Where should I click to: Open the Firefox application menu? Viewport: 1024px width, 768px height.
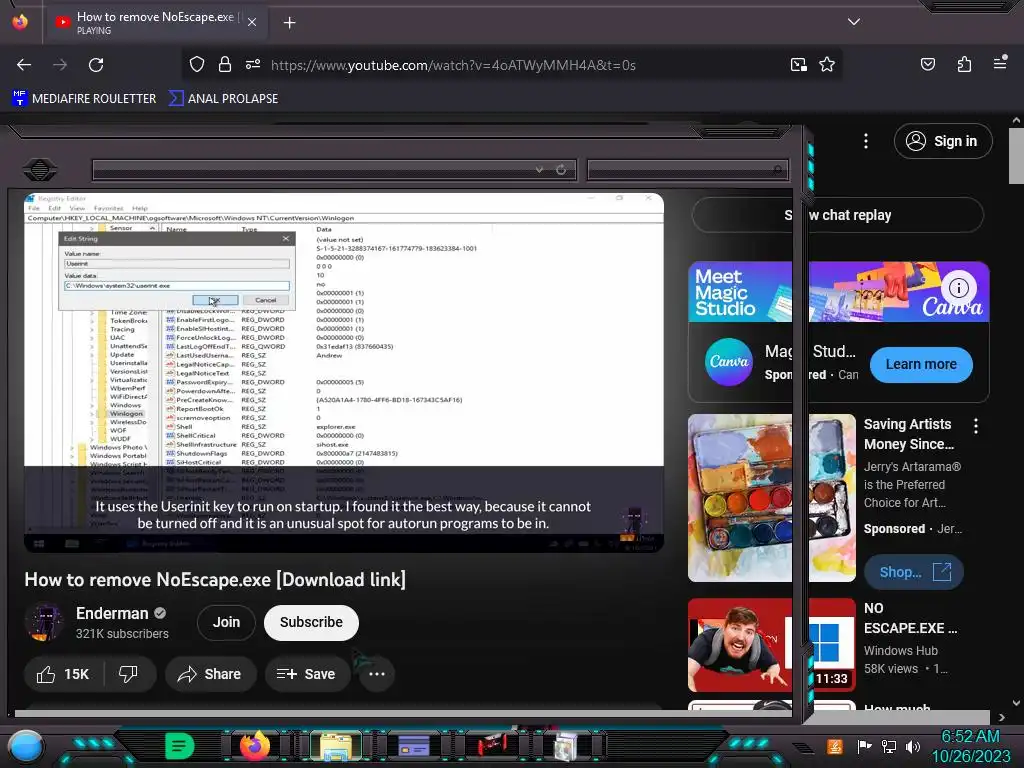(1000, 63)
